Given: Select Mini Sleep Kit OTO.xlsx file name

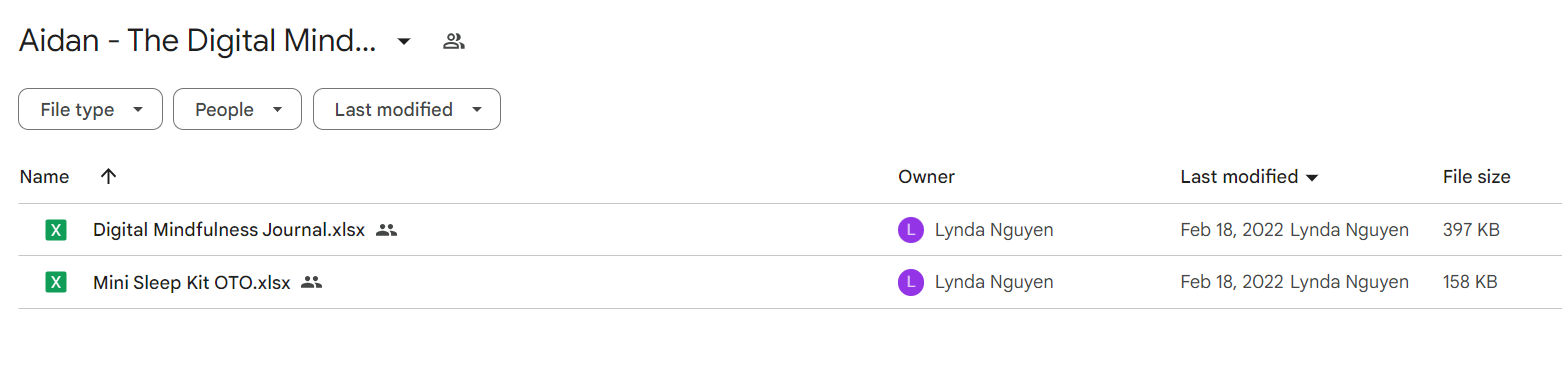Looking at the screenshot, I should pyautogui.click(x=192, y=282).
